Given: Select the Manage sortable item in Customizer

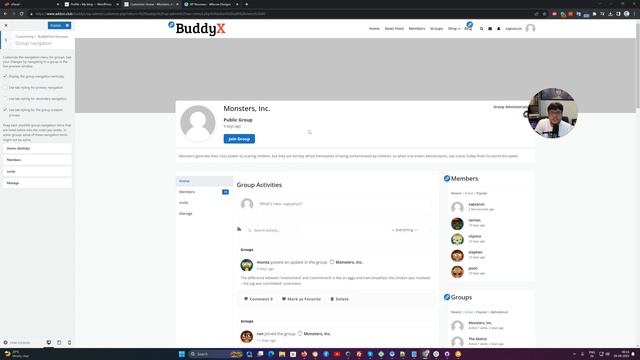Looking at the screenshot, I should click(37, 183).
